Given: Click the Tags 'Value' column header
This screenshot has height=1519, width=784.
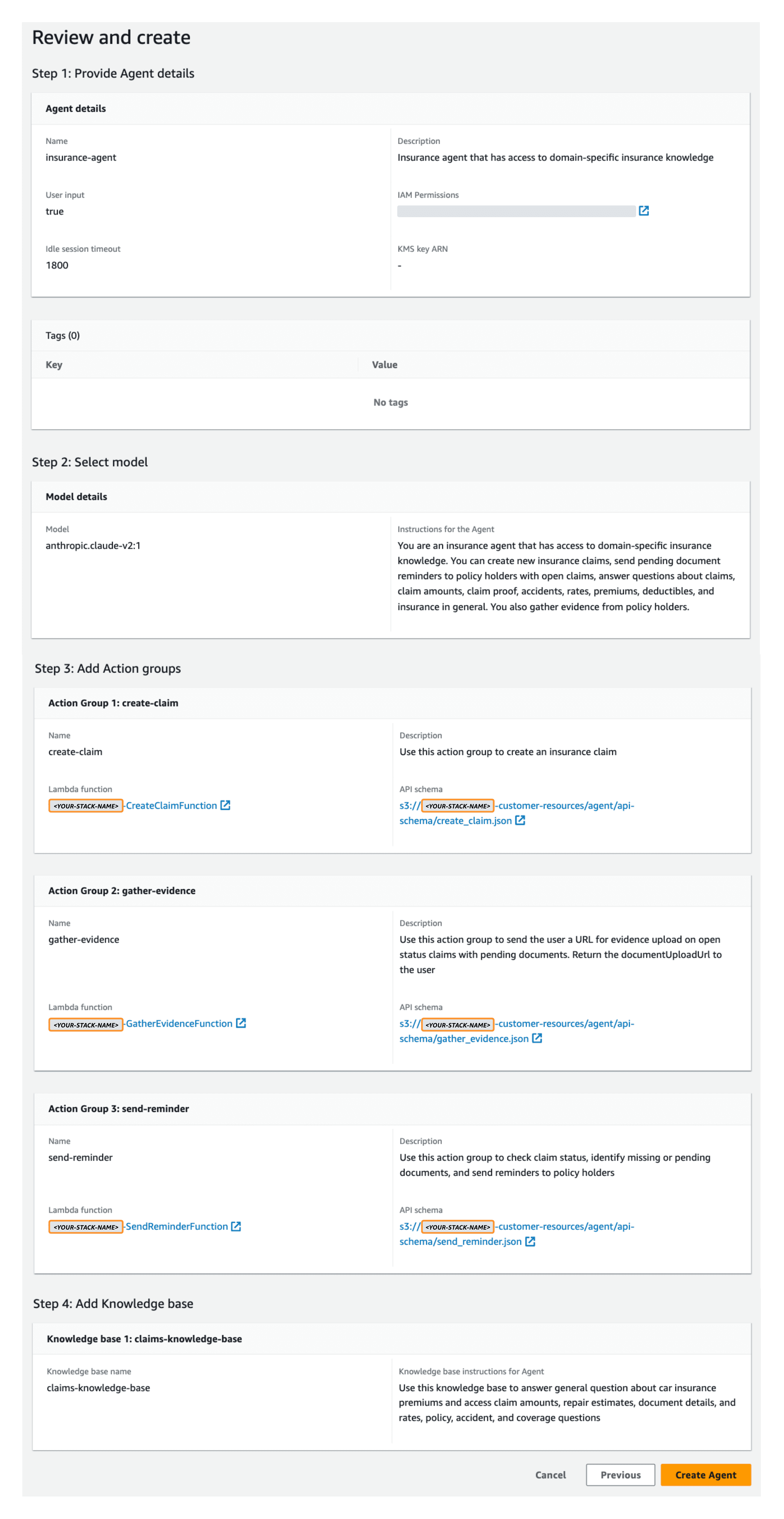Looking at the screenshot, I should 384,364.
